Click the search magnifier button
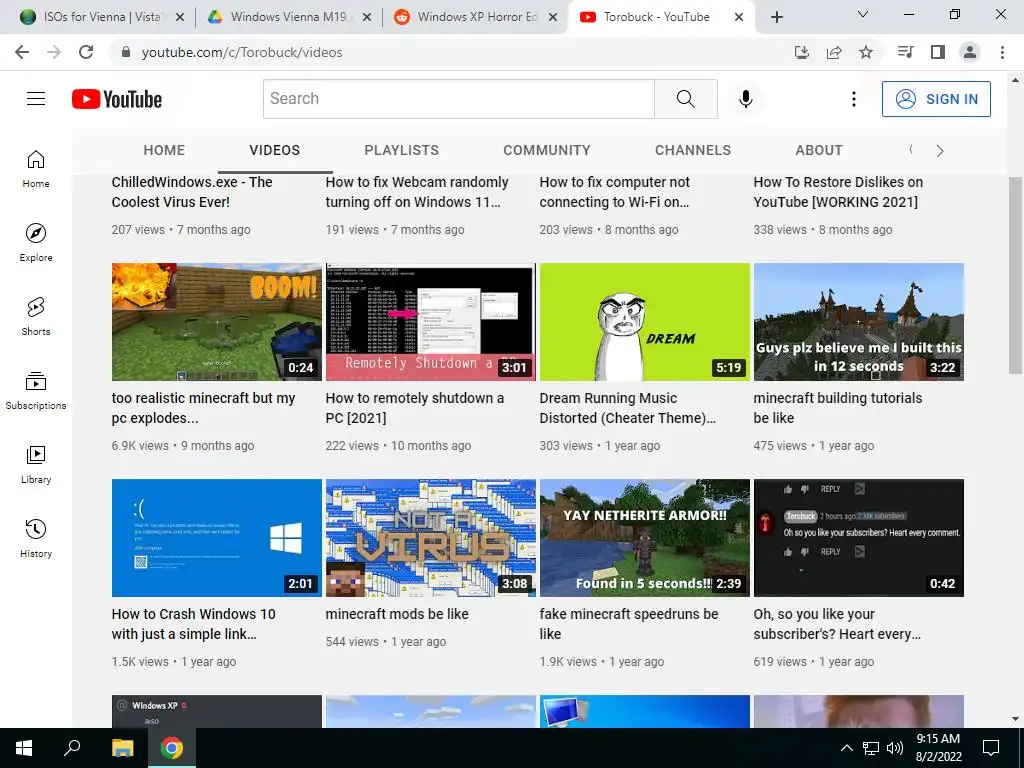 coord(686,99)
